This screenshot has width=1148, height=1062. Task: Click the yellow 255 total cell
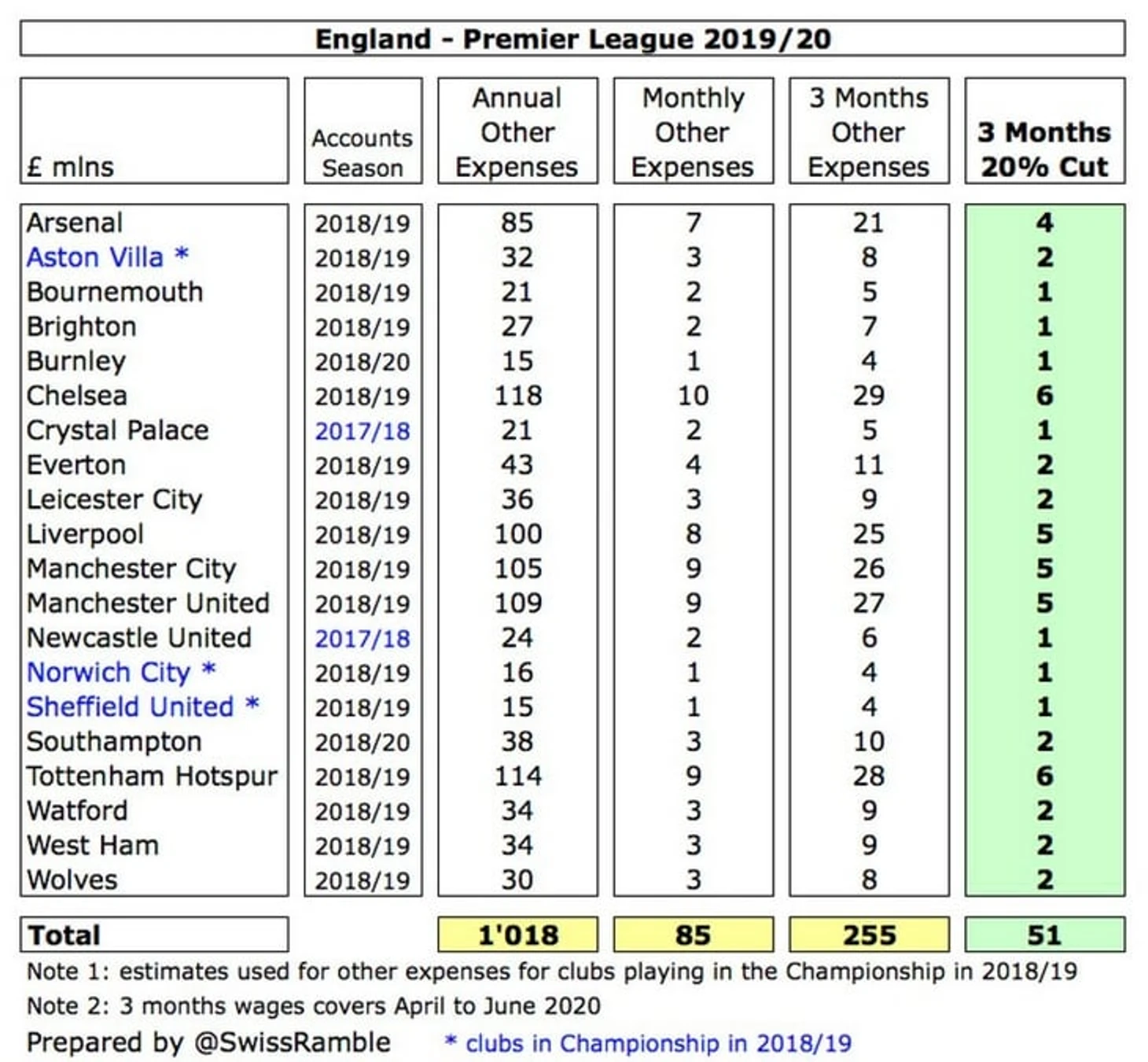tap(869, 935)
